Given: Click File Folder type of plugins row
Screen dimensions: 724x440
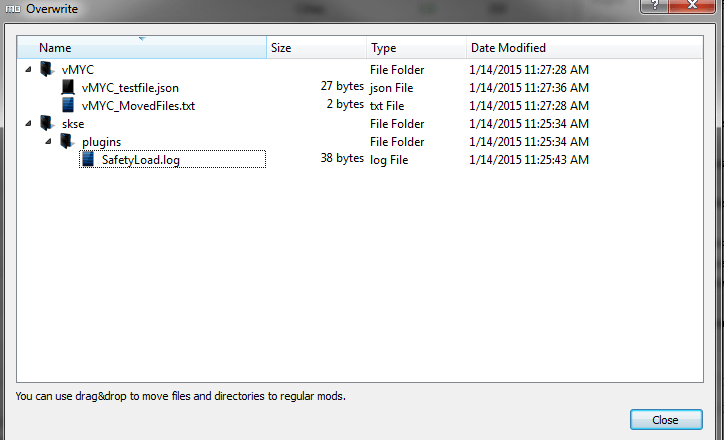Looking at the screenshot, I should 397,142.
